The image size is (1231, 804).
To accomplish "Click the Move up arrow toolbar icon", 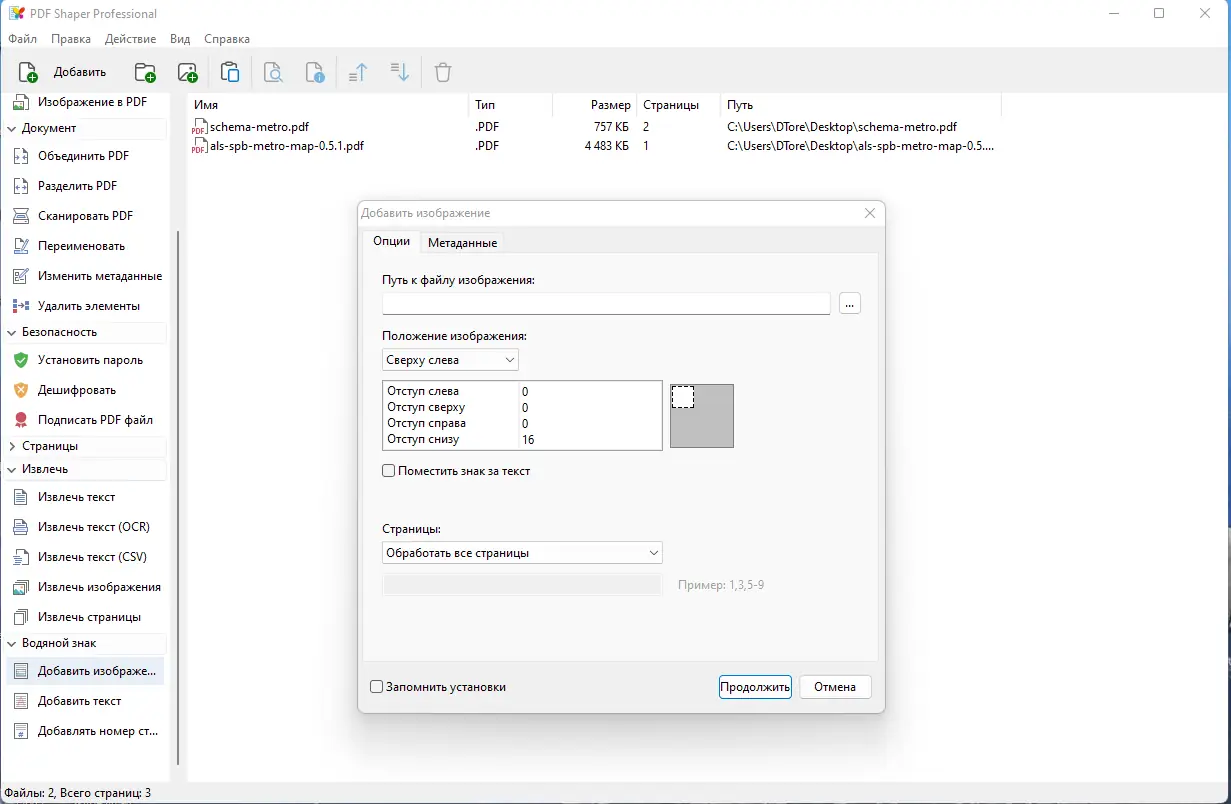I will (x=358, y=72).
